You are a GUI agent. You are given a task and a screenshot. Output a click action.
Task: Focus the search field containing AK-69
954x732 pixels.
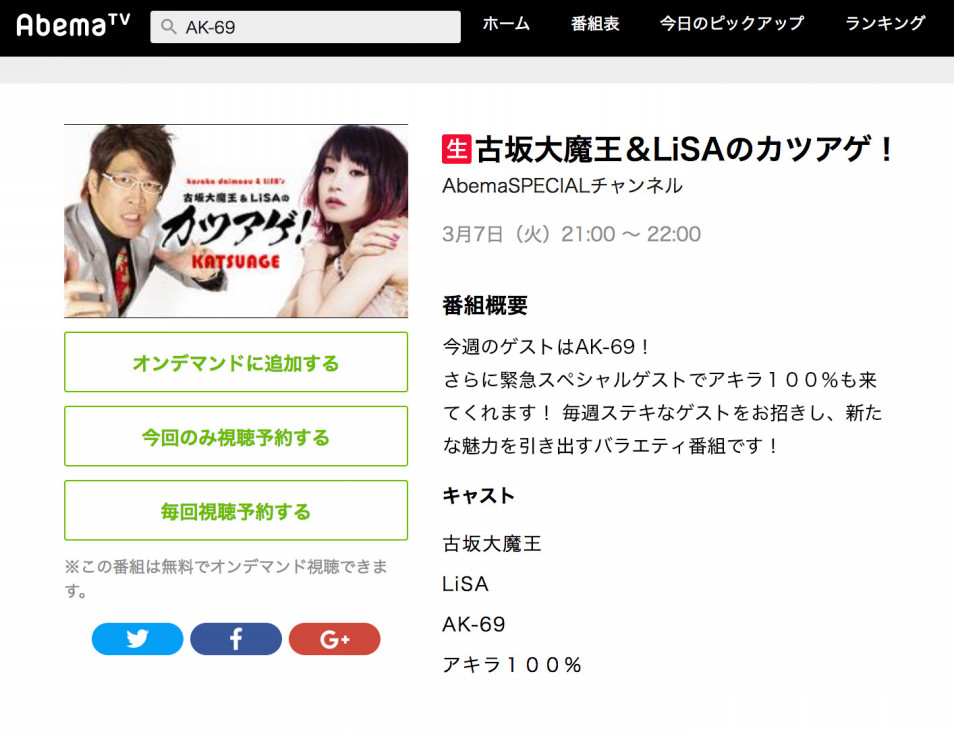305,27
